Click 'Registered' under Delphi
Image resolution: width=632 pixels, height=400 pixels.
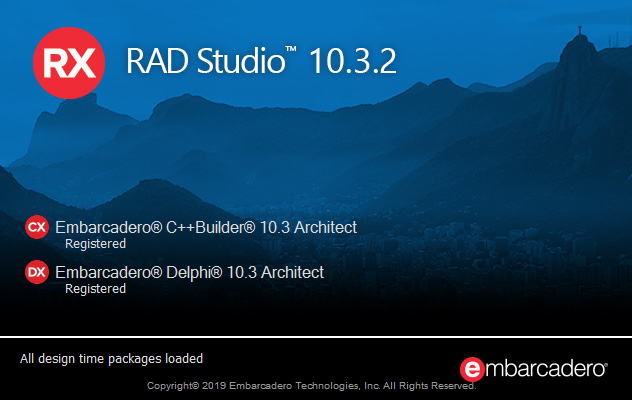click(96, 289)
